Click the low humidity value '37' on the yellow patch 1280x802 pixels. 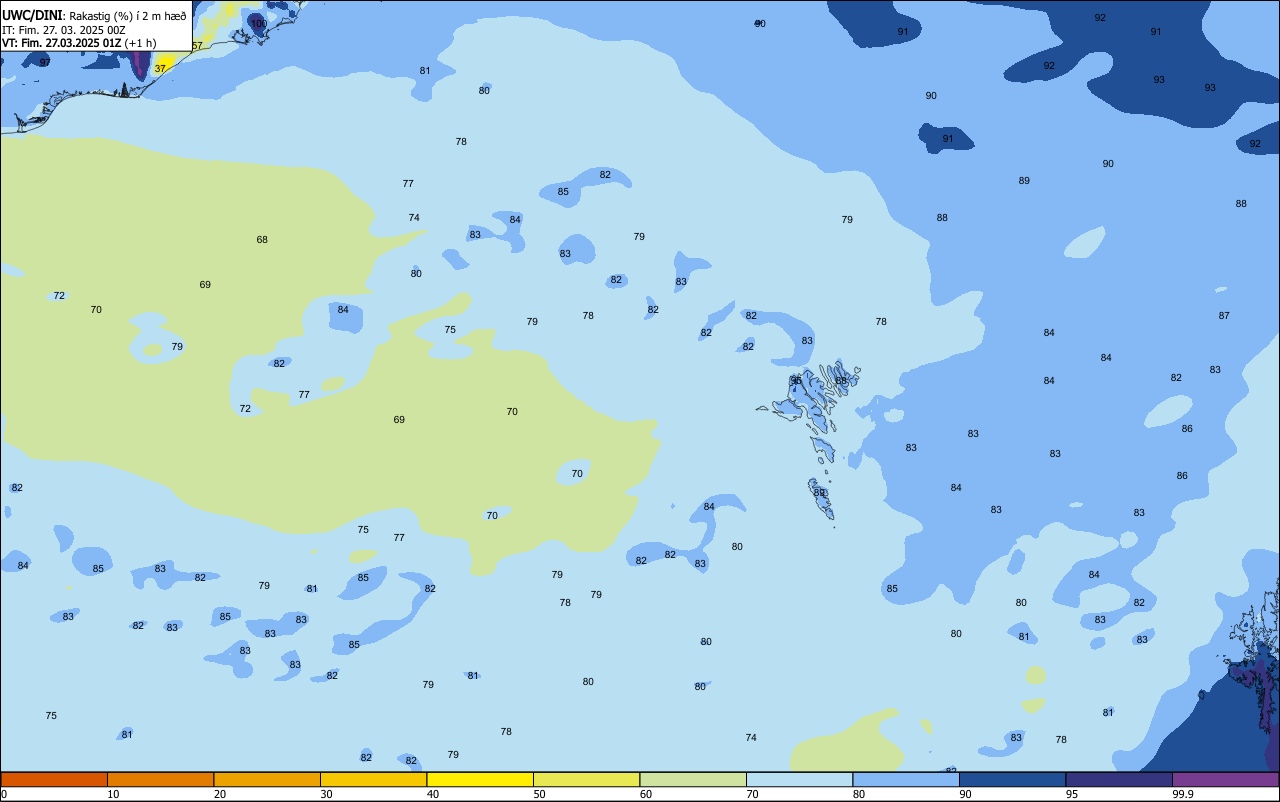click(x=160, y=68)
